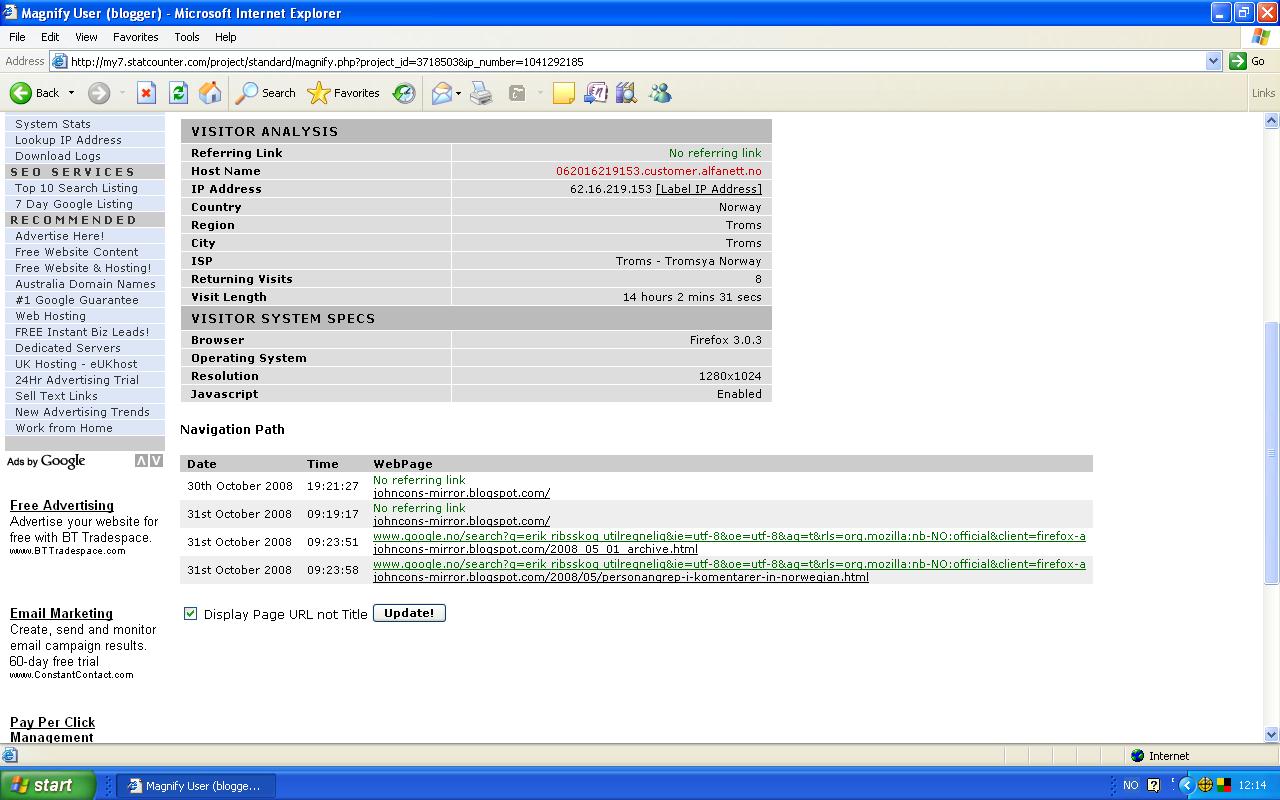Click the Start button
This screenshot has width=1280, height=800.
tap(47, 785)
